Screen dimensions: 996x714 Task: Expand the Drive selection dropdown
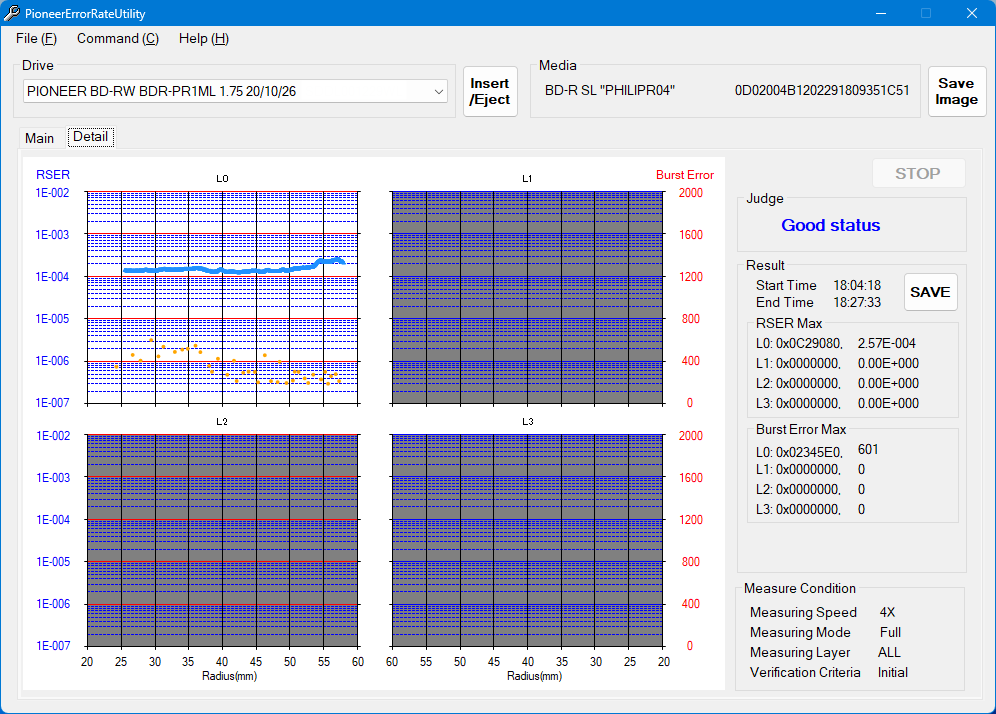(439, 91)
